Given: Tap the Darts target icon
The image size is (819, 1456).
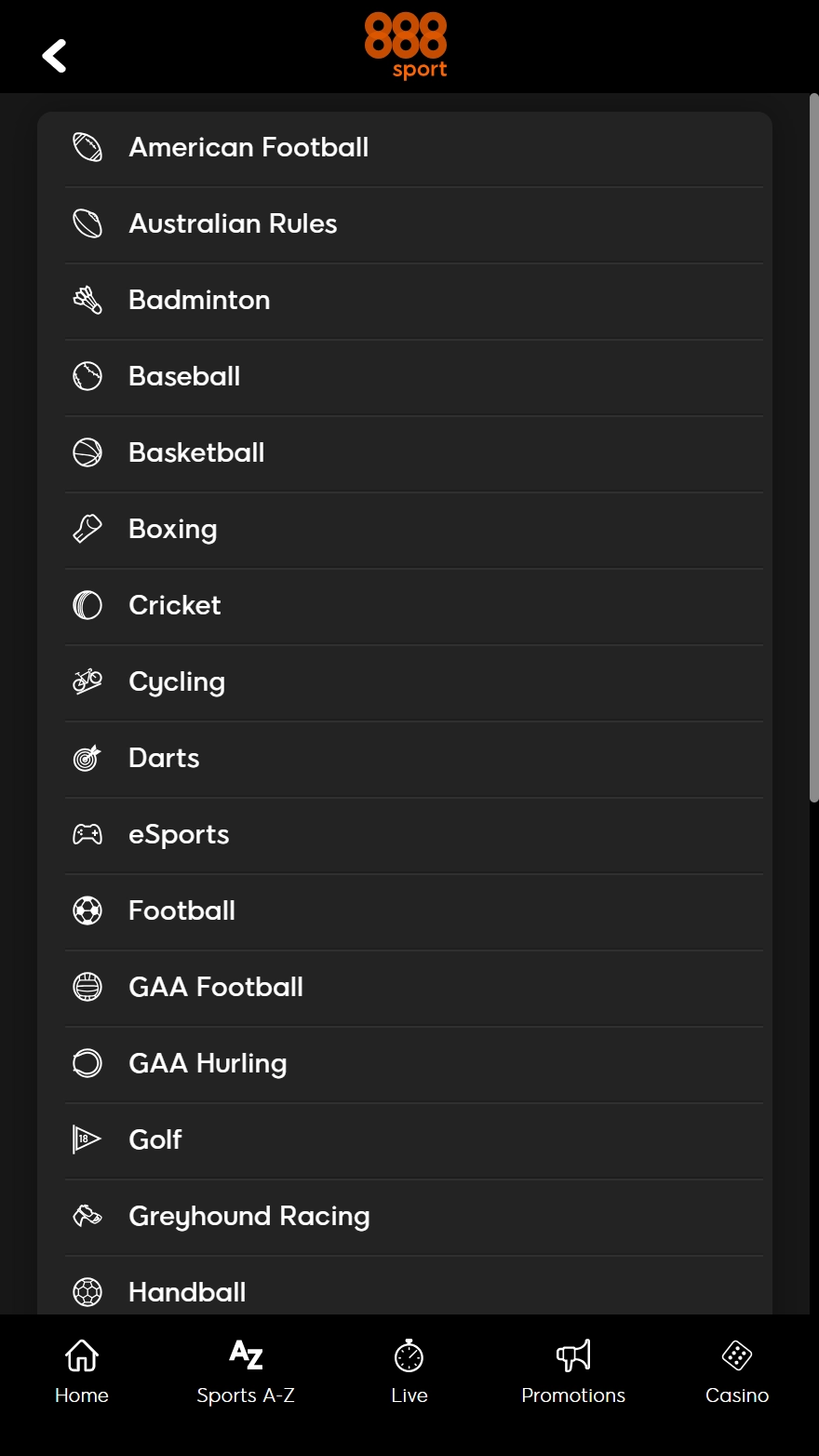Looking at the screenshot, I should [87, 758].
